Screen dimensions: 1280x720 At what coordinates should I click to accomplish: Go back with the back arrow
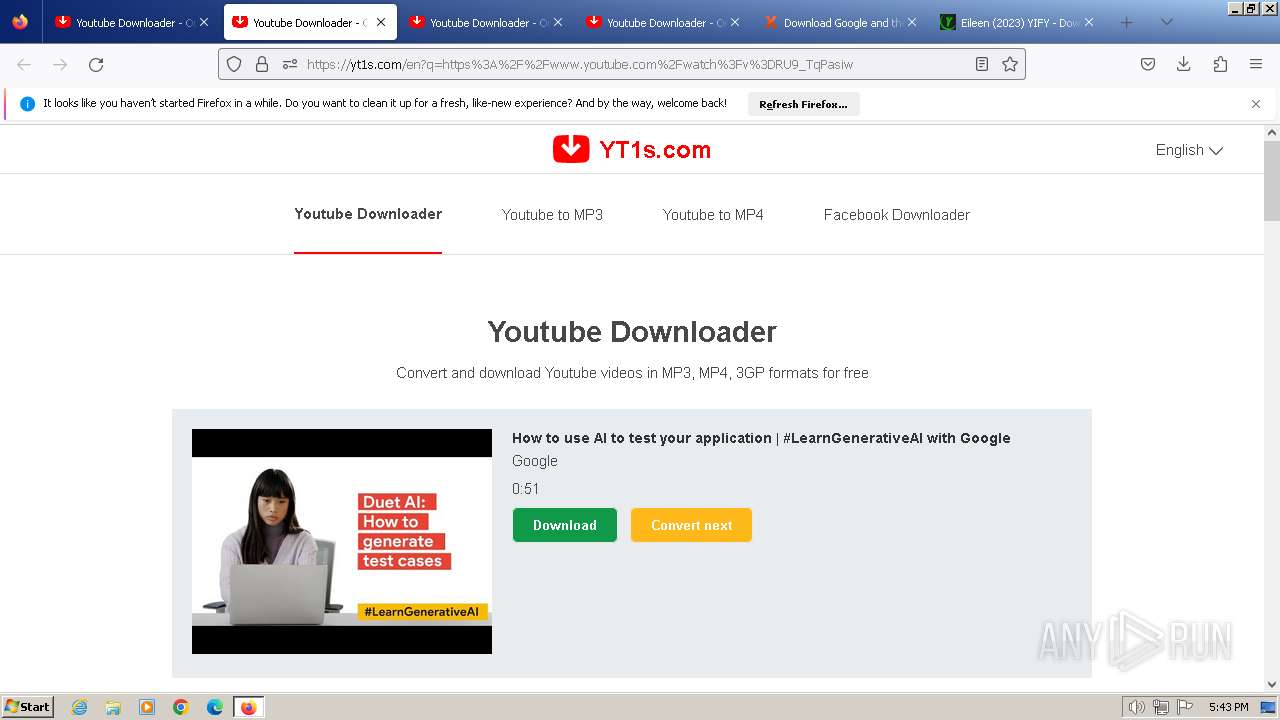(24, 64)
